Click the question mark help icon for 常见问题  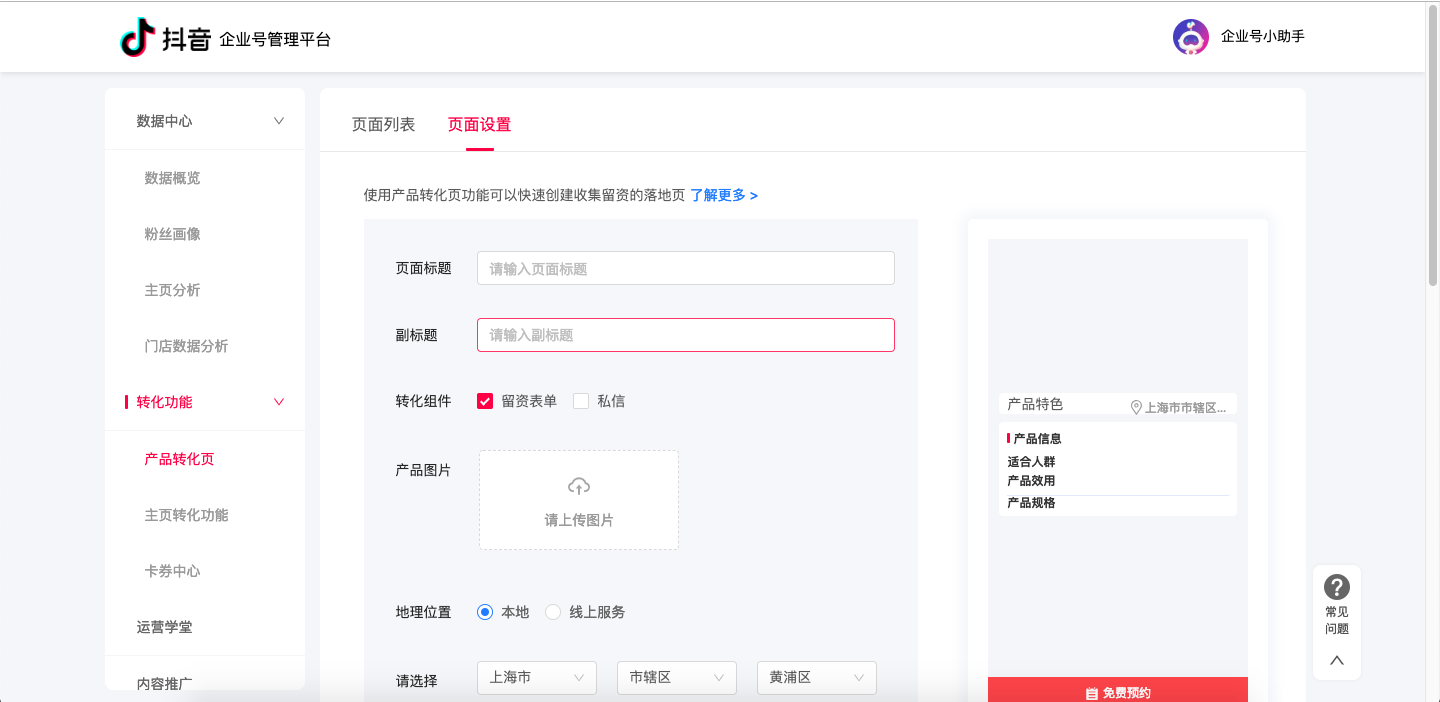tap(1336, 585)
